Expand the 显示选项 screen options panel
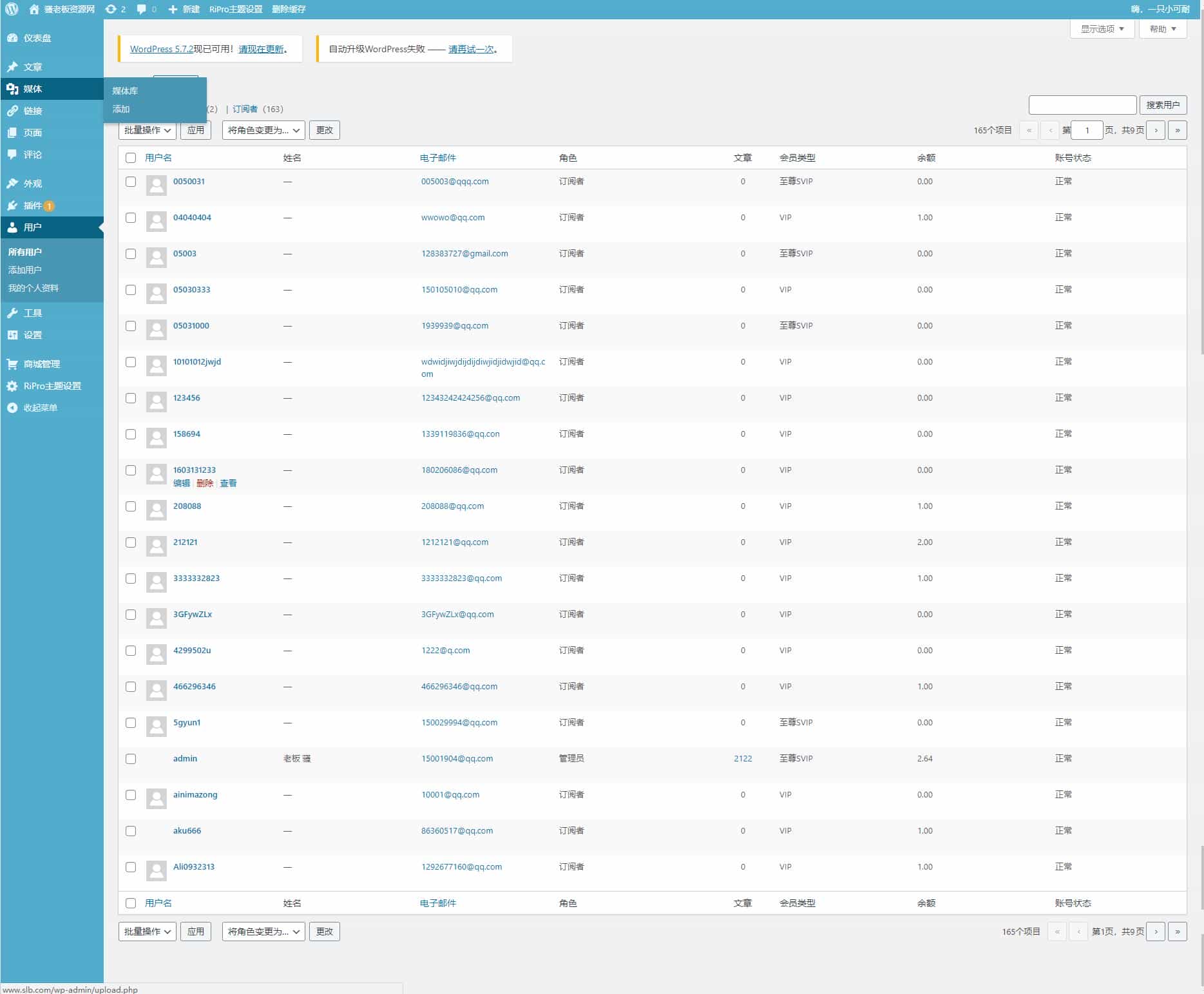The height and width of the screenshot is (994, 1204). 1102,29
